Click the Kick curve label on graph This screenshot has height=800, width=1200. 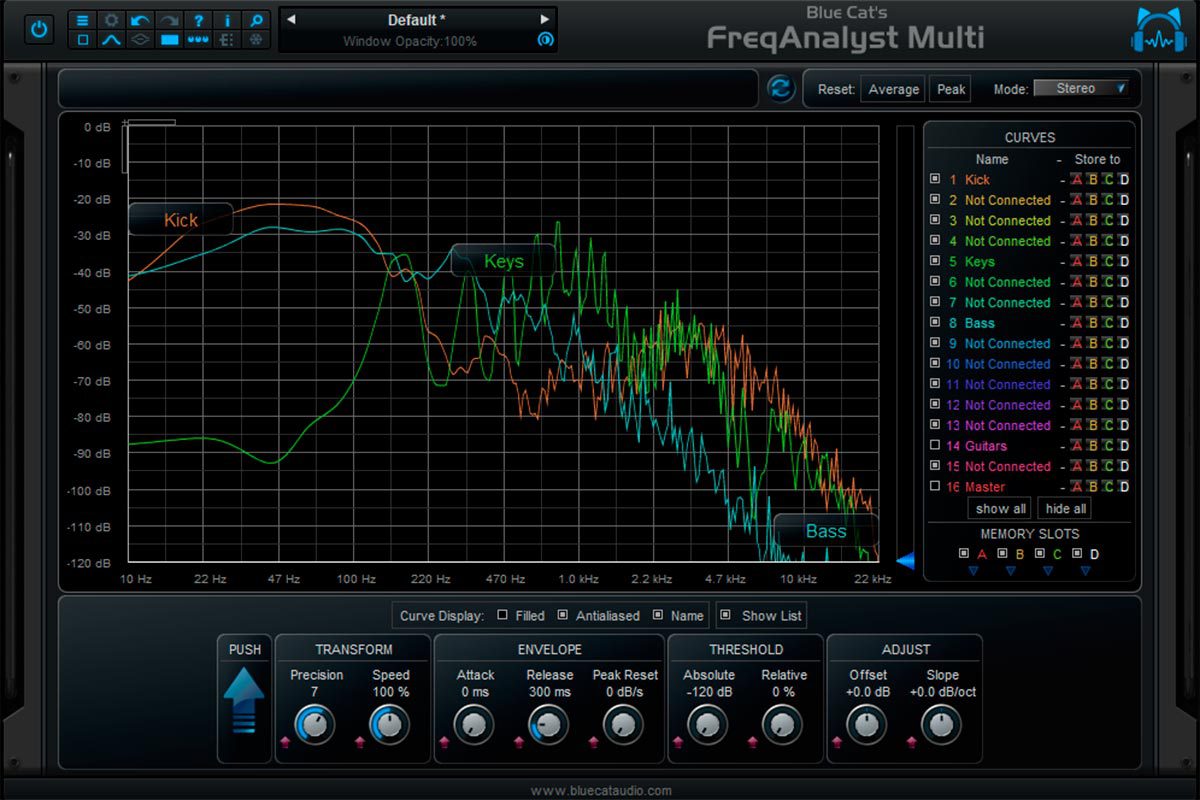pos(181,220)
